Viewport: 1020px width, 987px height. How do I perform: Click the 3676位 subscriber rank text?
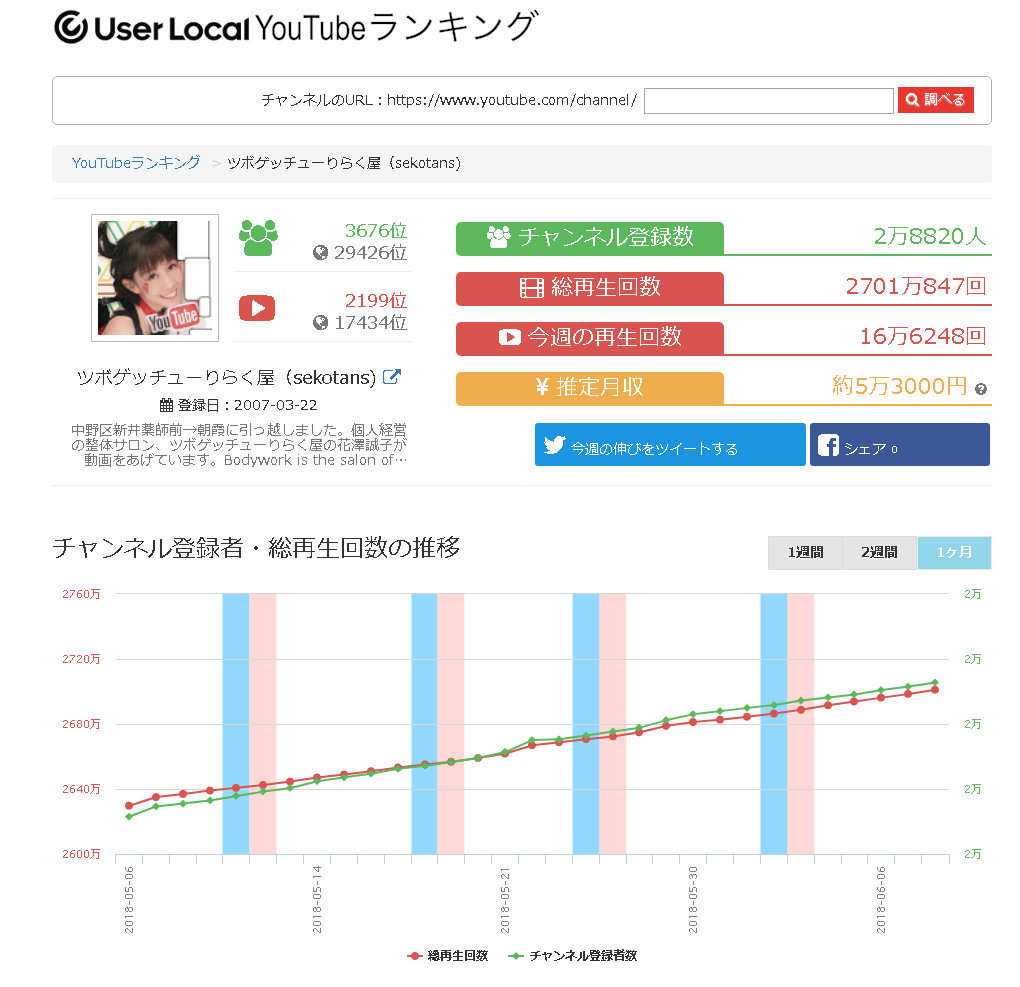pyautogui.click(x=375, y=231)
